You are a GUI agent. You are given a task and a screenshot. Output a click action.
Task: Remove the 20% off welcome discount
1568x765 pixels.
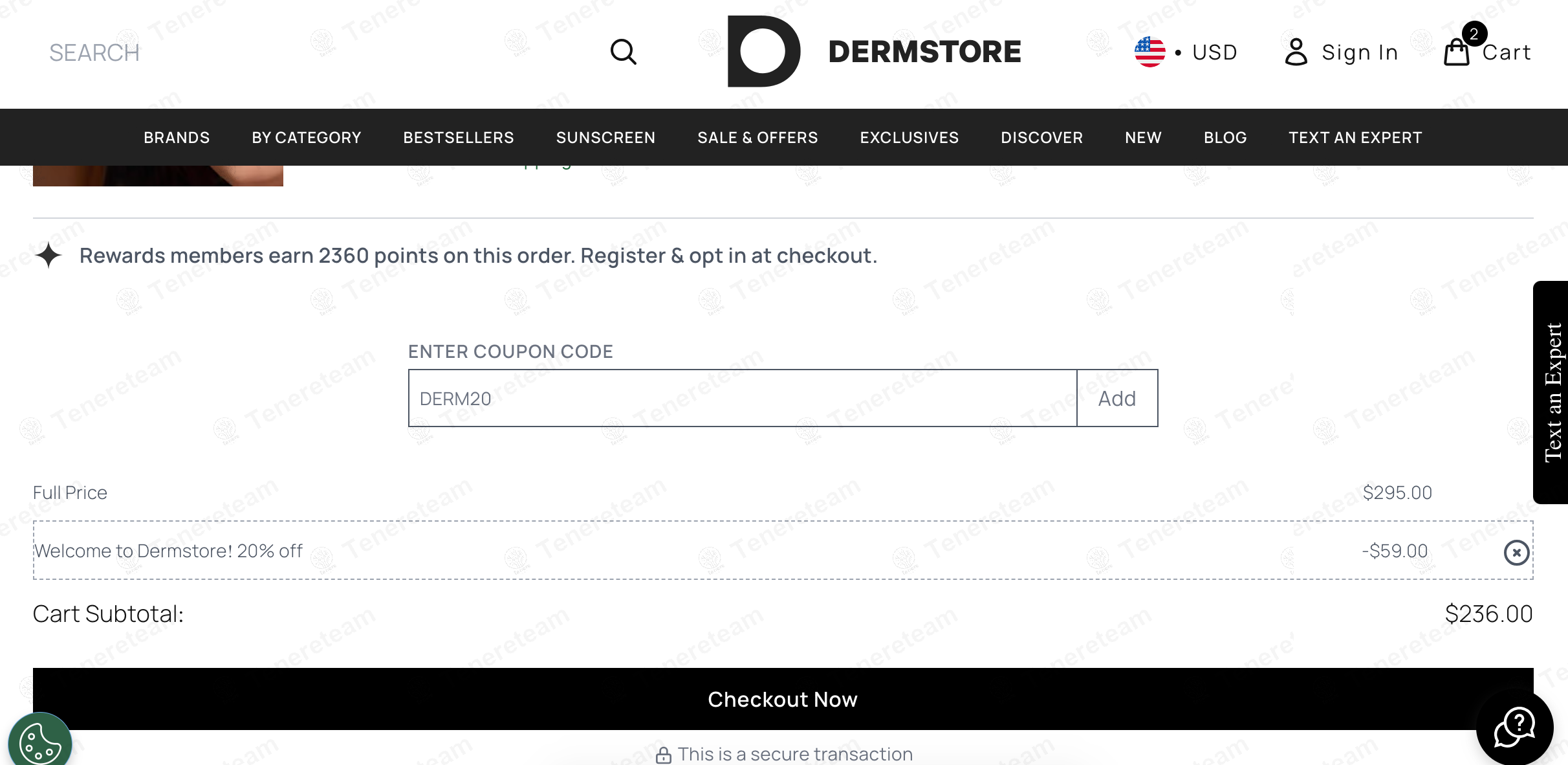click(1516, 553)
